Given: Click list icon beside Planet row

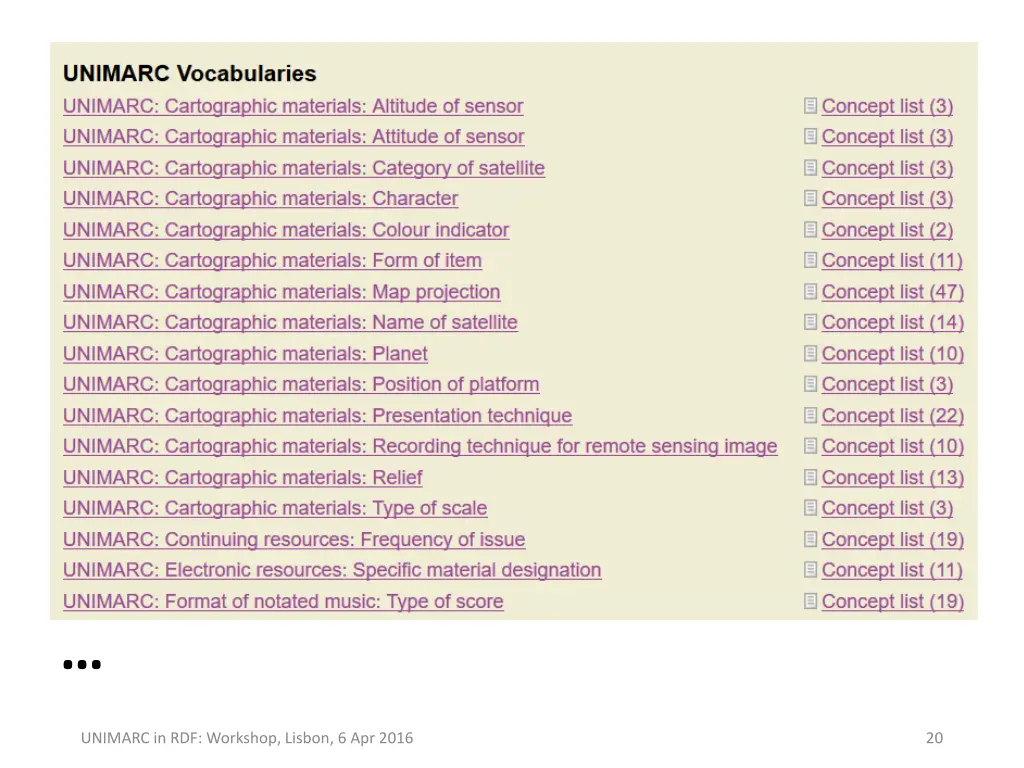Looking at the screenshot, I should 810,353.
